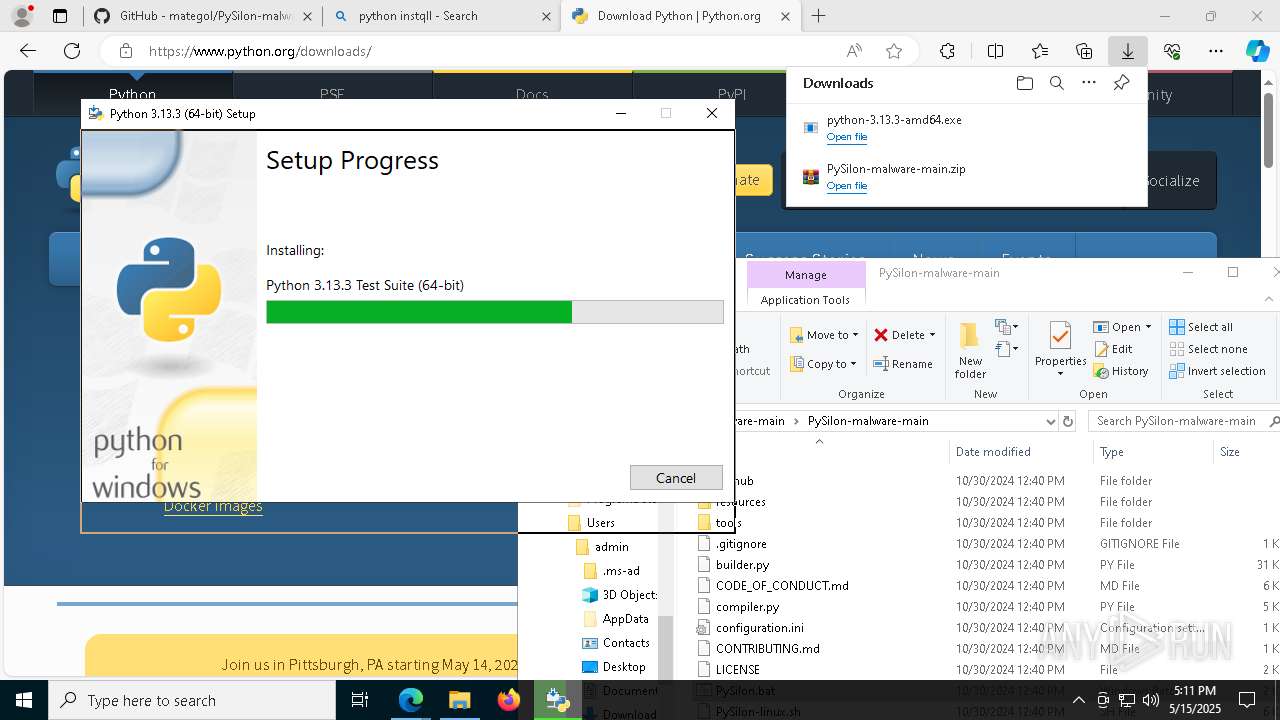Sort files by Type column
1280x720 pixels.
pyautogui.click(x=1153, y=452)
